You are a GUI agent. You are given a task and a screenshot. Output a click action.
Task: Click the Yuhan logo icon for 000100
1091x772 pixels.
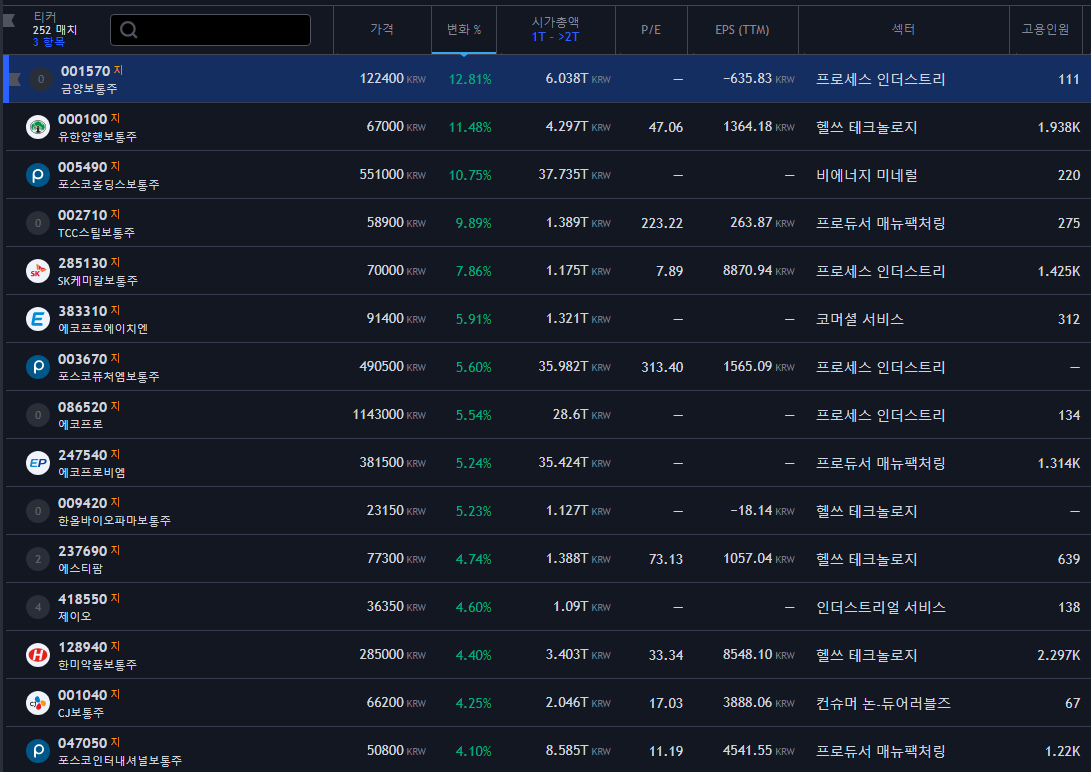click(38, 127)
